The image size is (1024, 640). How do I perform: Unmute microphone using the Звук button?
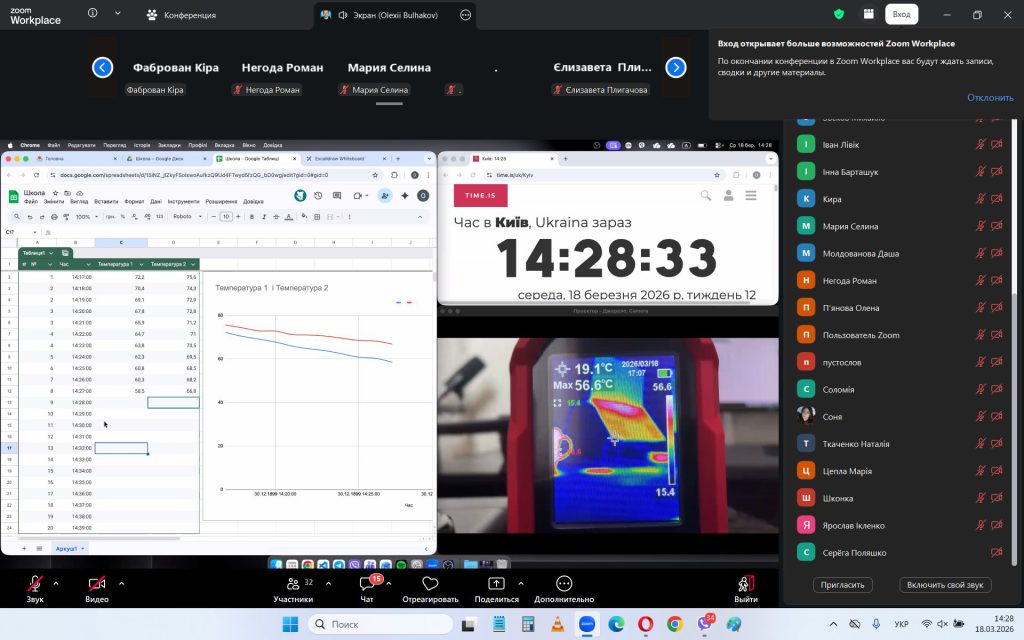coord(35,584)
